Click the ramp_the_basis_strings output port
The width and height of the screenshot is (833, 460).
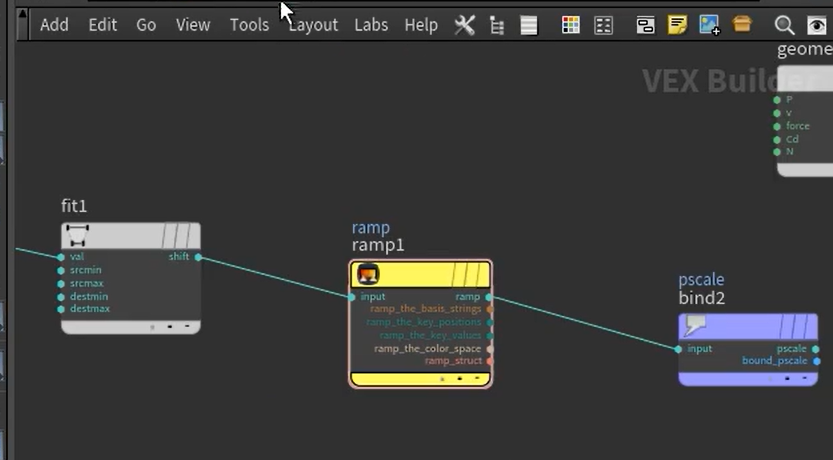pos(489,309)
